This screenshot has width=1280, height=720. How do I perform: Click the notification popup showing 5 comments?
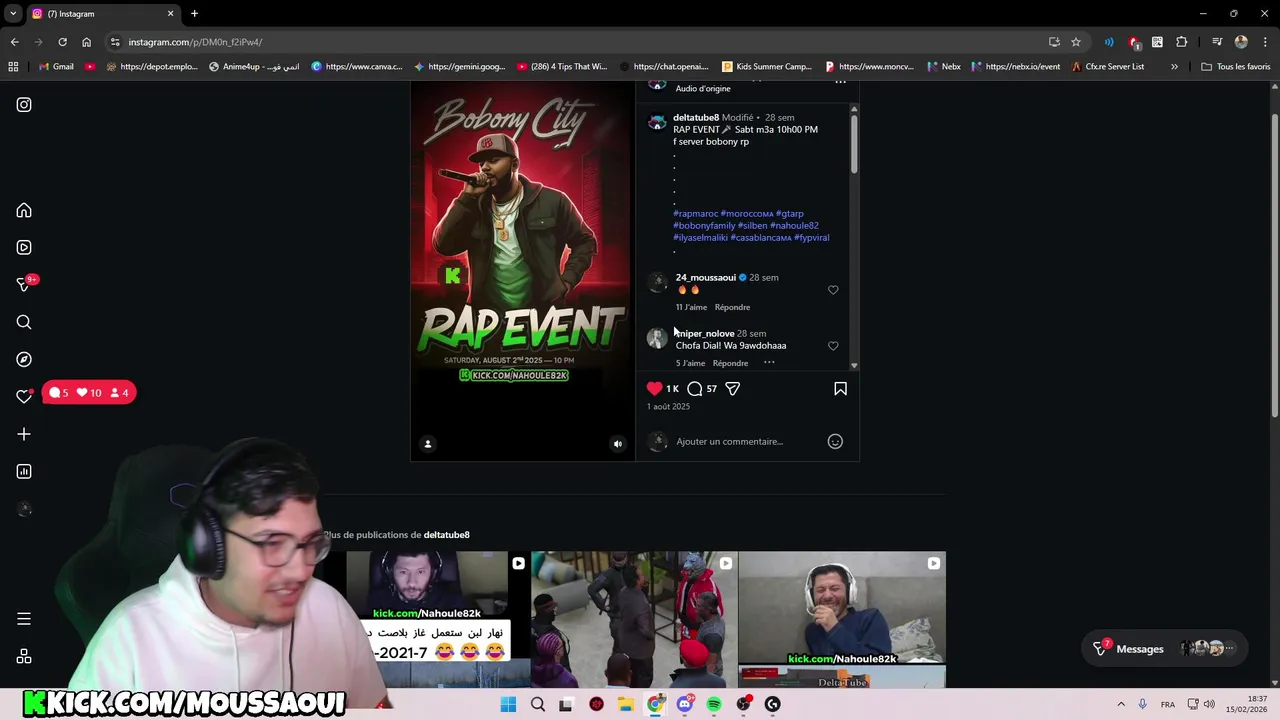[x=89, y=392]
